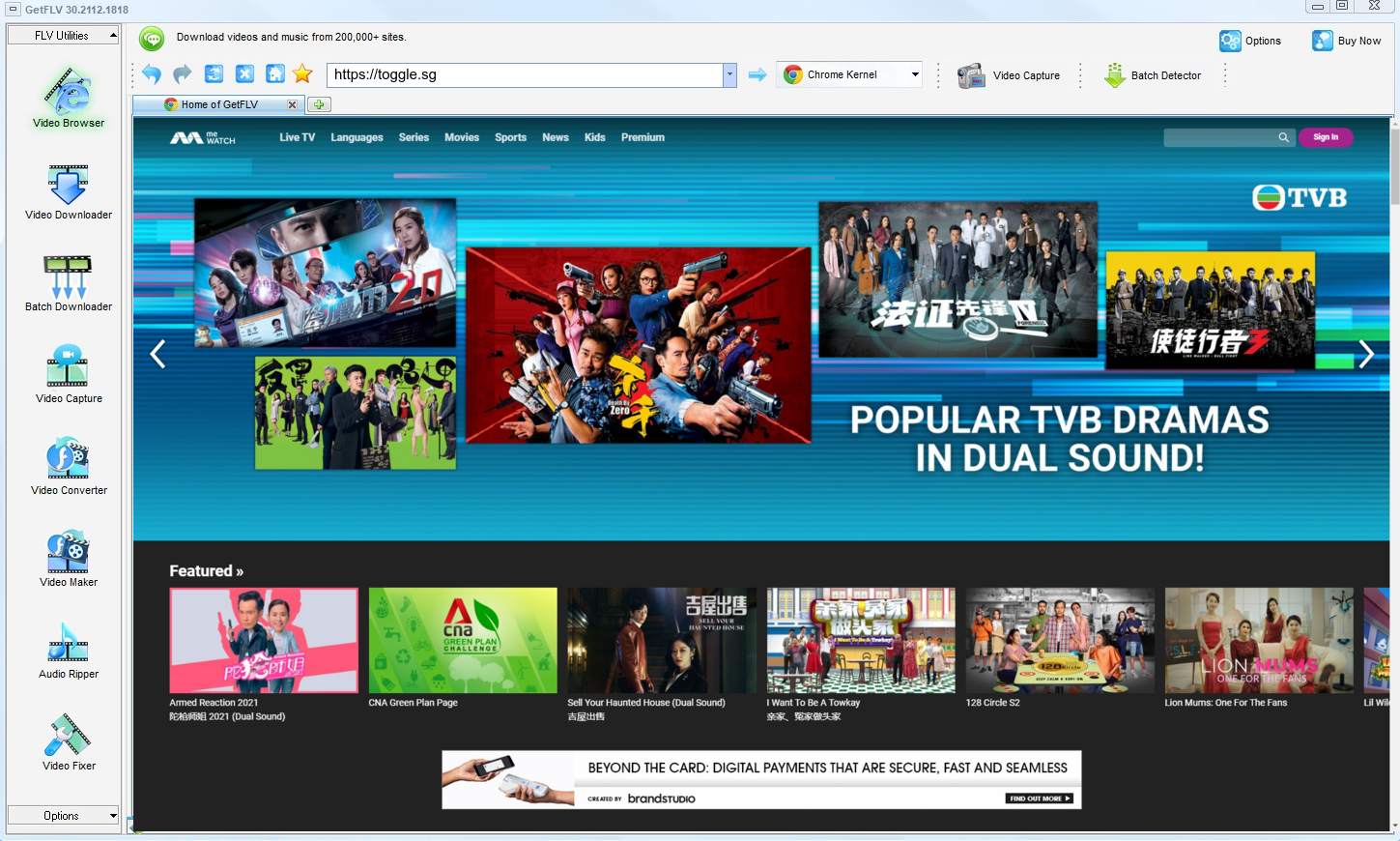1400x841 pixels.
Task: Add page to favorites star
Action: click(302, 74)
